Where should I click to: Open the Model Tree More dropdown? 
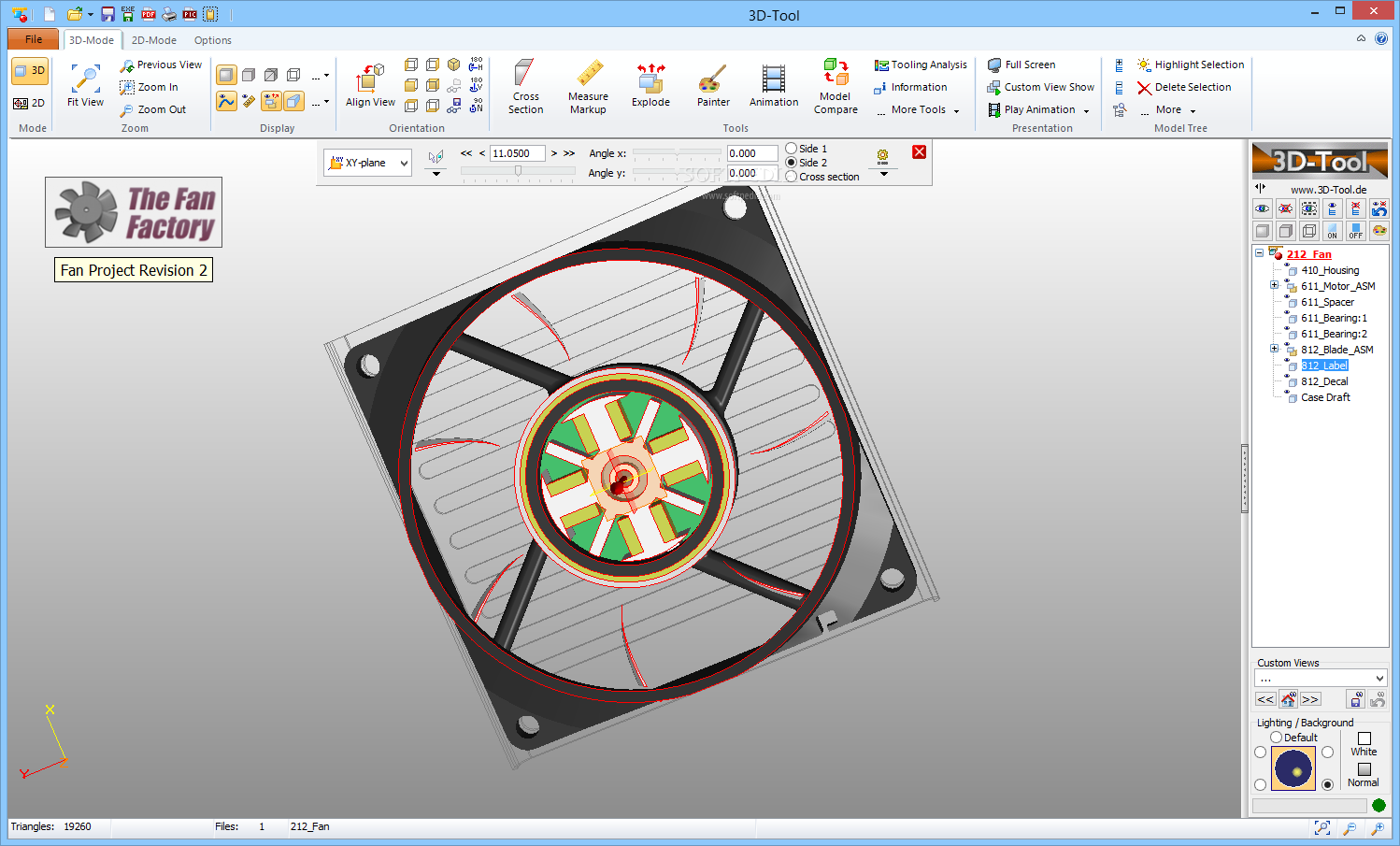pos(1166,109)
